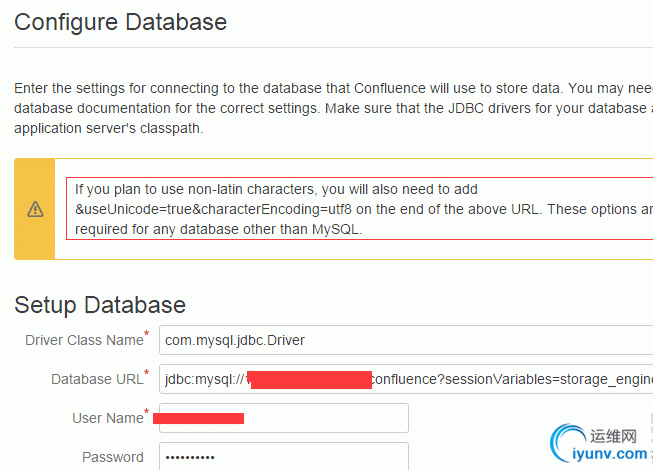Click the red asterisk beside Driver Class Name

pos(147,333)
